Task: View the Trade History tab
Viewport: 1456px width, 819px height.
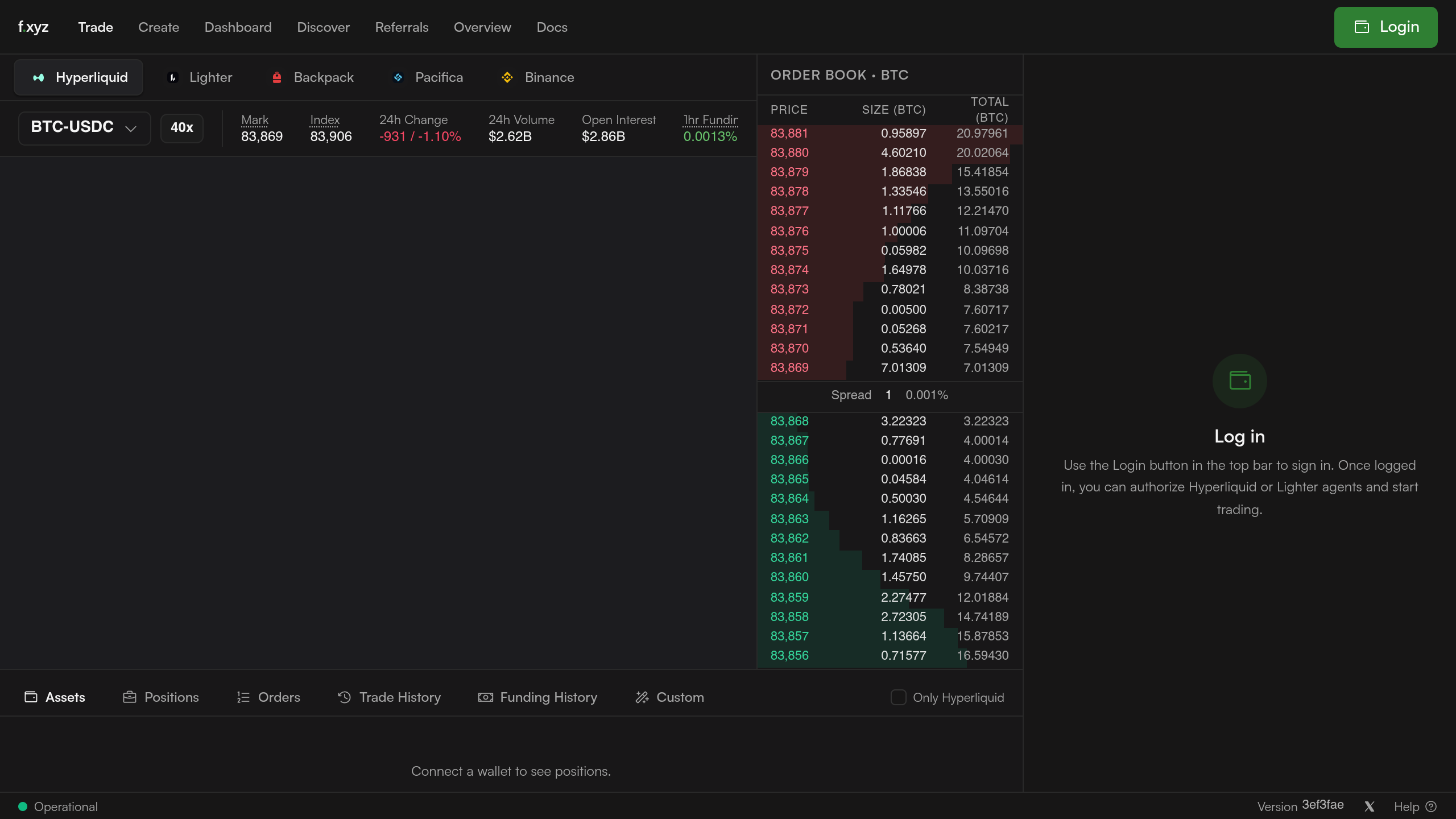Action: (x=389, y=697)
